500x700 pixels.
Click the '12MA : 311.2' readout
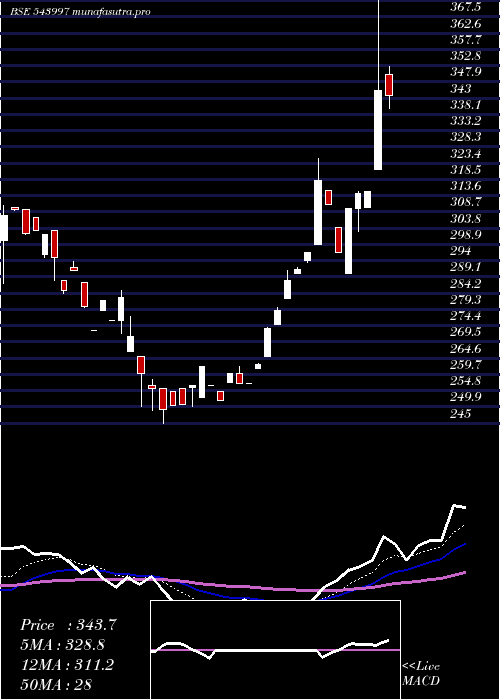click(67, 665)
